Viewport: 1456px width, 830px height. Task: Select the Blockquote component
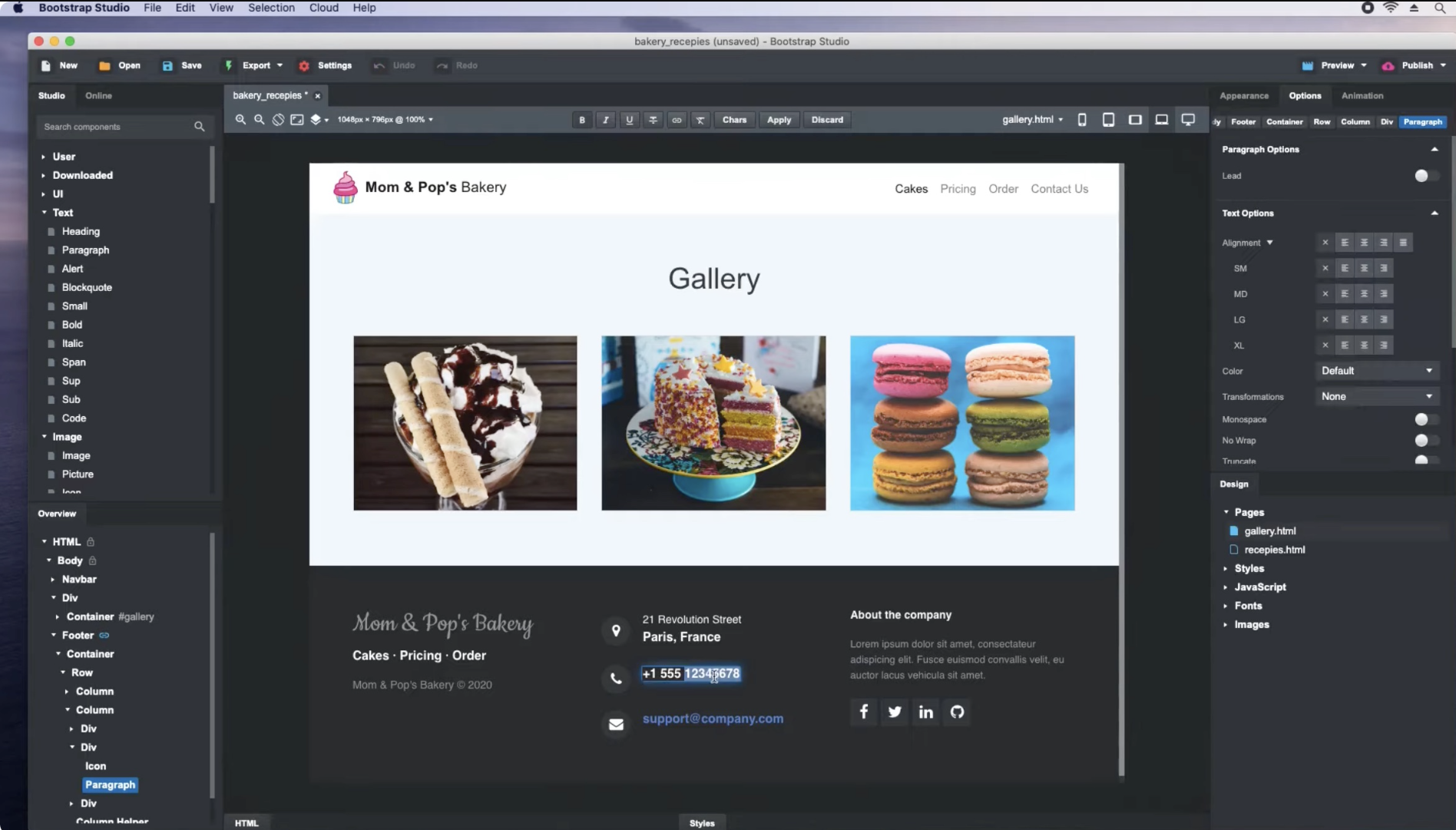pyautogui.click(x=87, y=288)
